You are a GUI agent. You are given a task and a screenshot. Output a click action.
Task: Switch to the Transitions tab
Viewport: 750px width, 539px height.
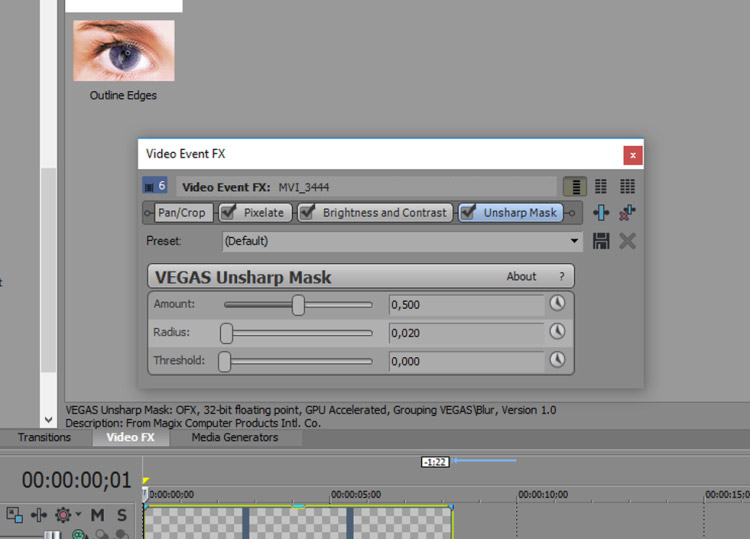tap(44, 438)
